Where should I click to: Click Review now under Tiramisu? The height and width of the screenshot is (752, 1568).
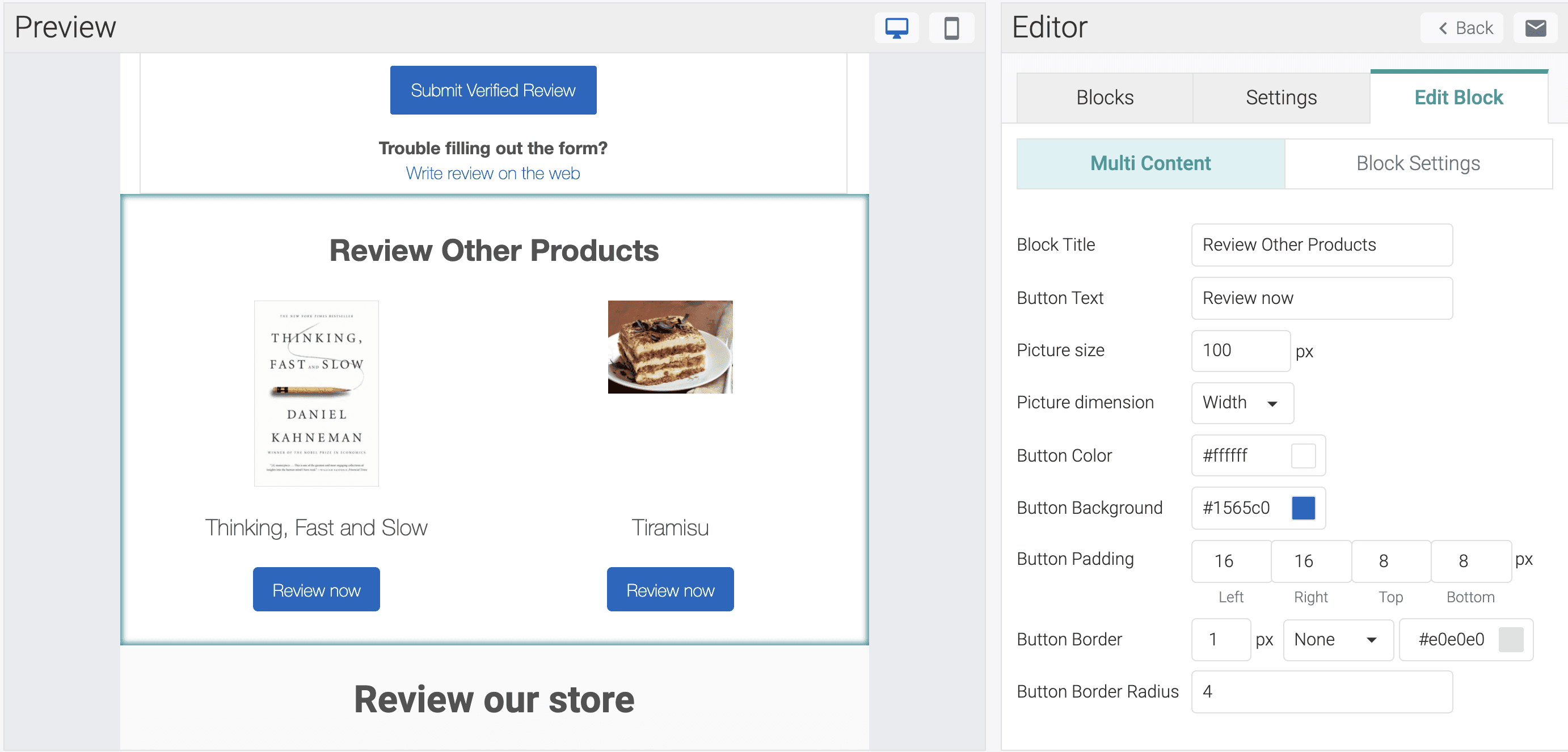(669, 589)
